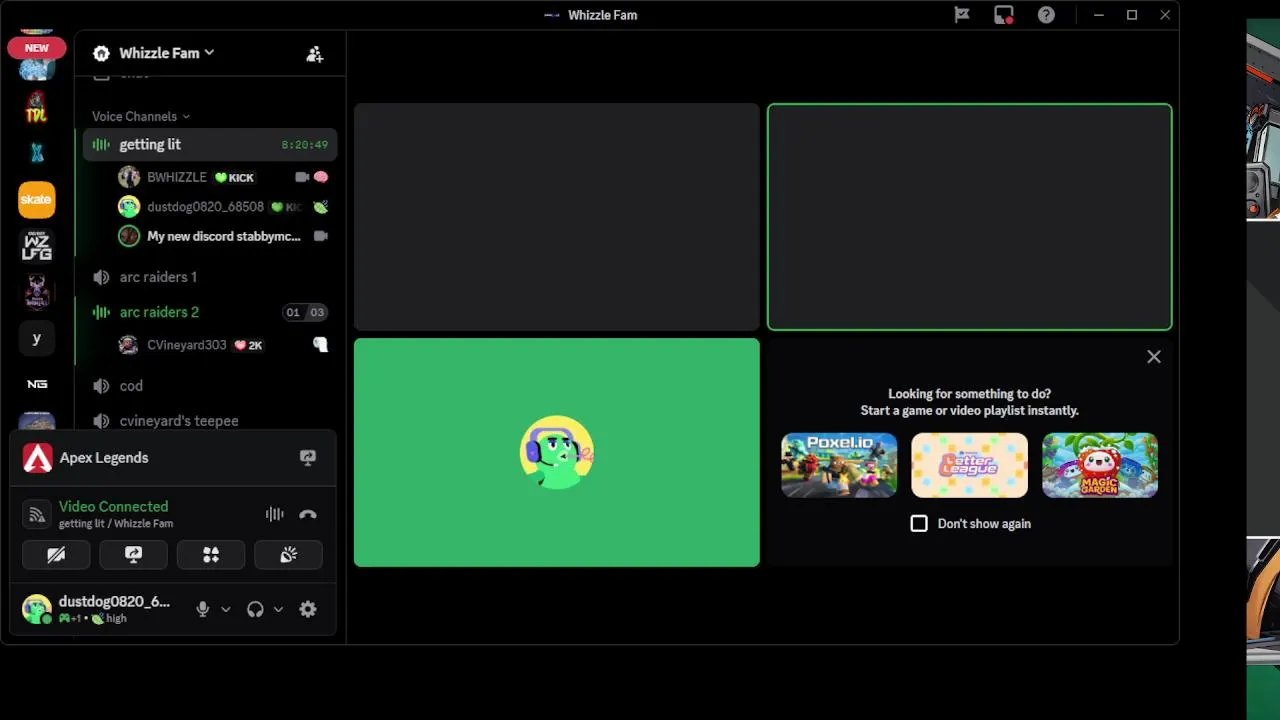Toggle the camera on or off button
Screen dimensions: 1280x720
56,555
